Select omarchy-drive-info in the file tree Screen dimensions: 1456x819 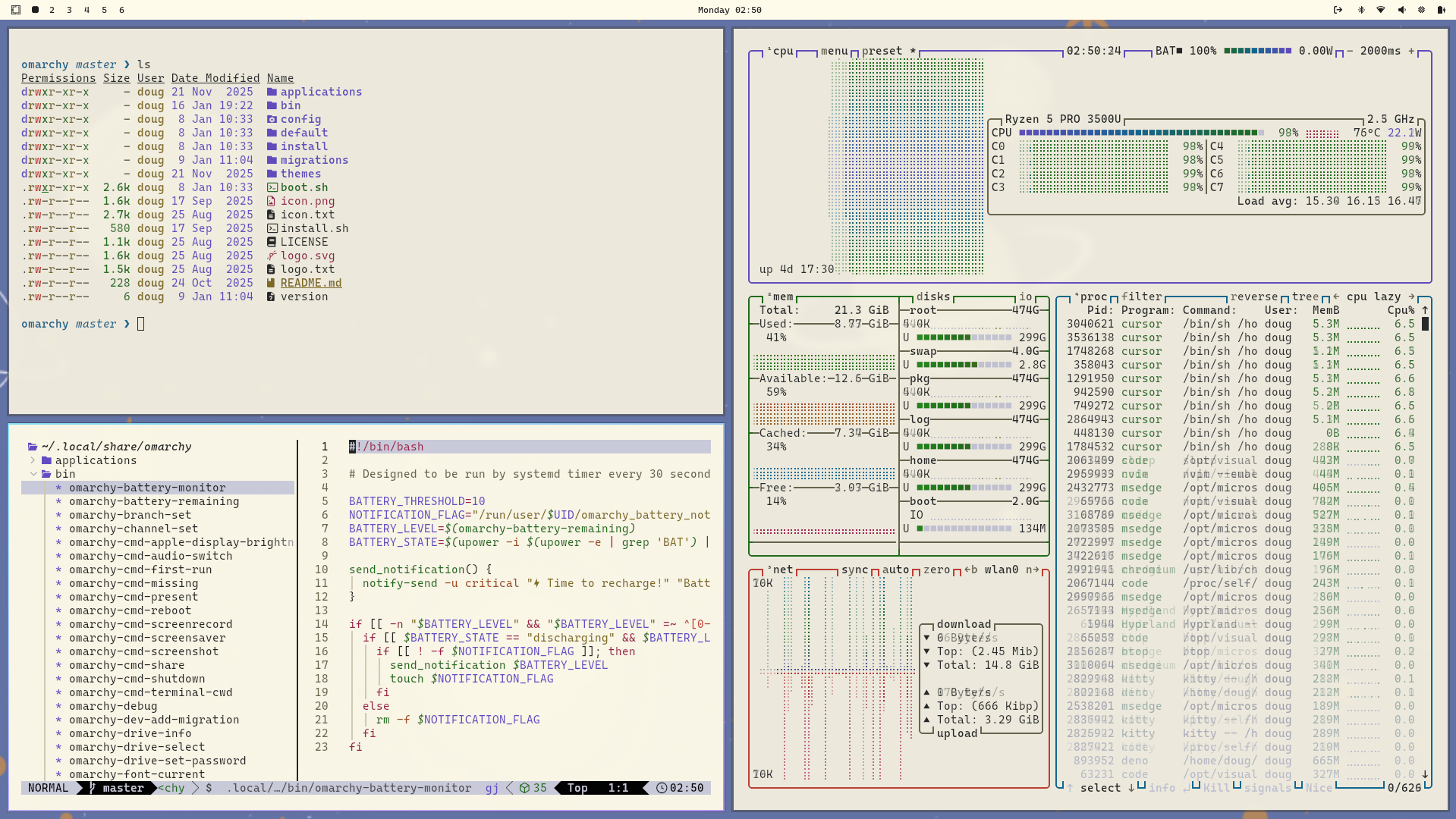(130, 733)
